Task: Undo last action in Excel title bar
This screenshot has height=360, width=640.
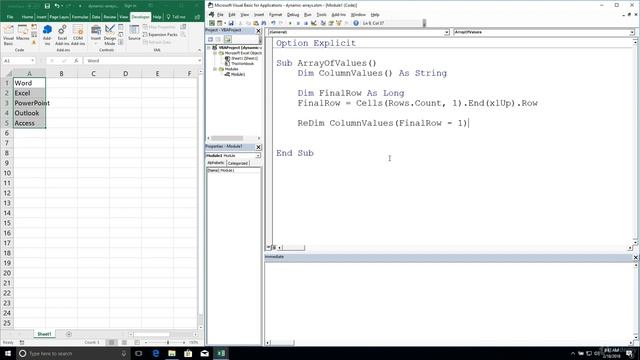Action: 57,6
